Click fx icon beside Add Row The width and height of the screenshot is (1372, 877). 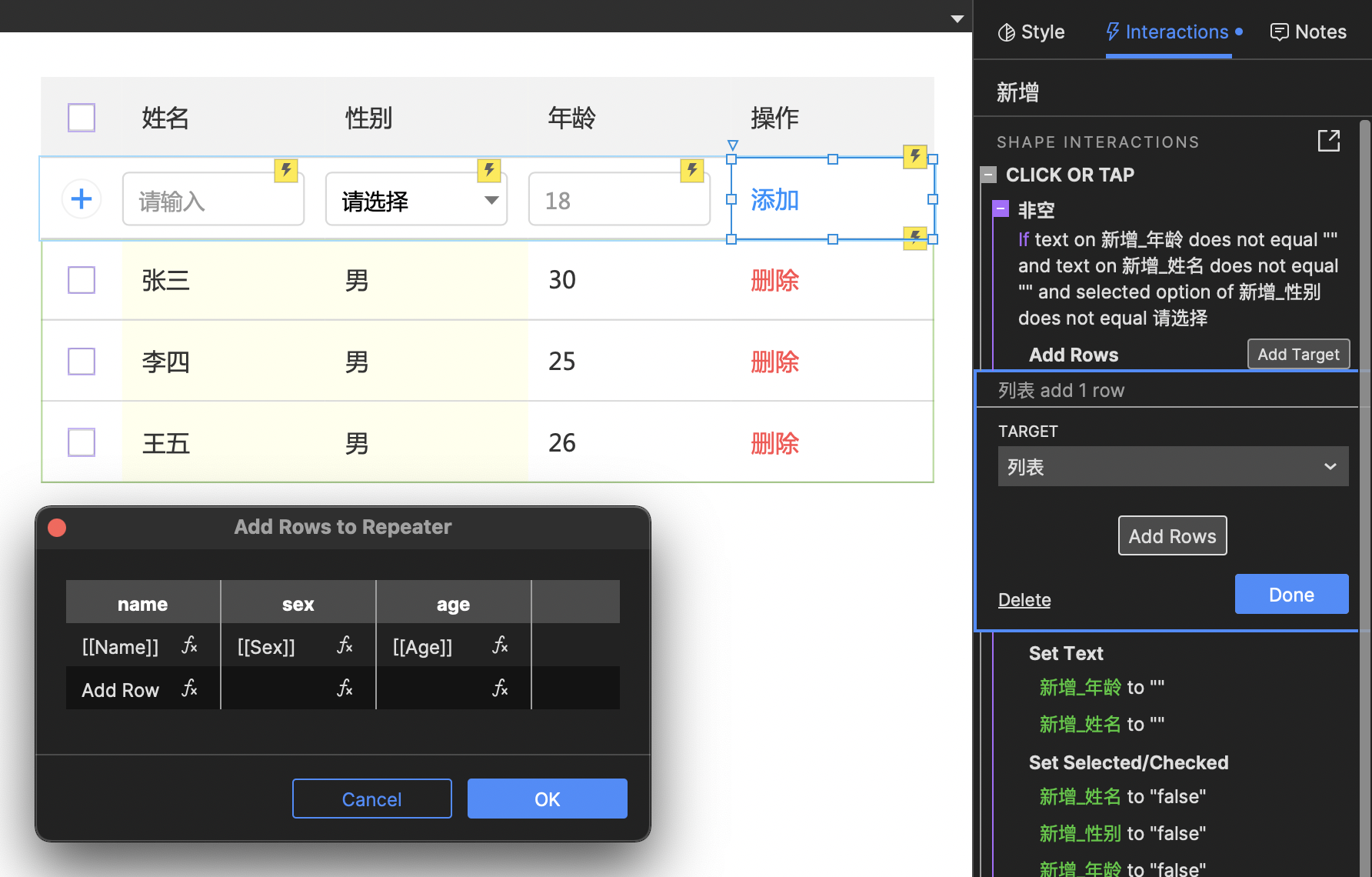(x=189, y=689)
